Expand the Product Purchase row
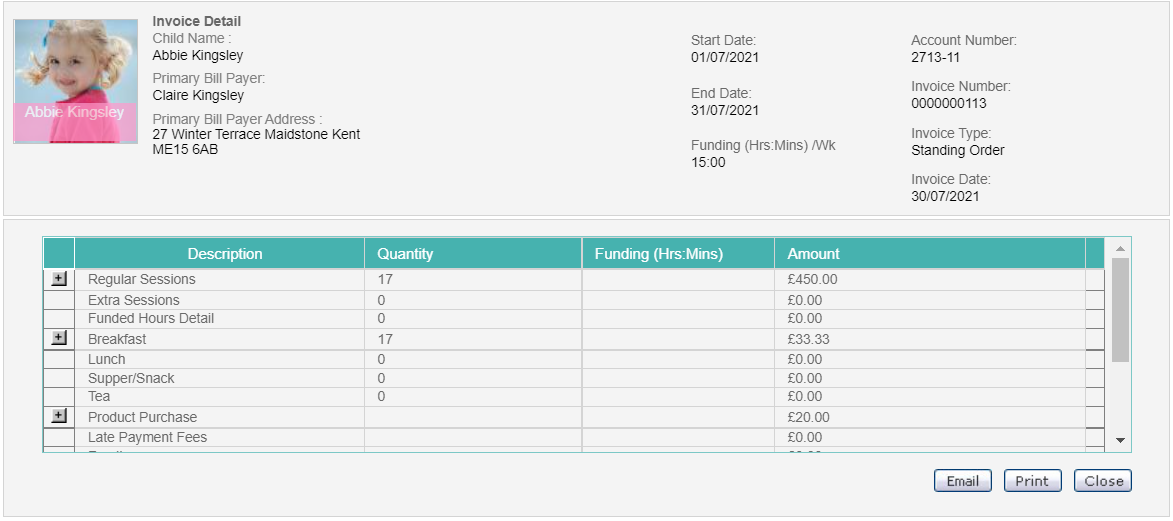Viewport: 1173px width, 521px height. [x=59, y=416]
